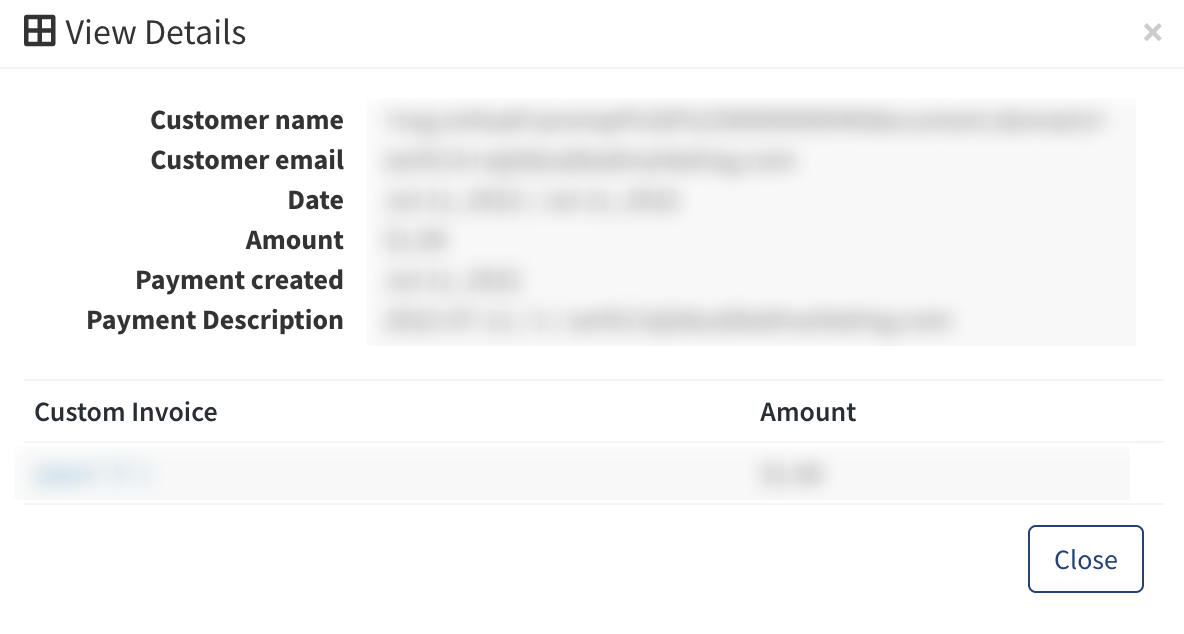The image size is (1184, 634).
Task: Click the Date field label
Action: [315, 200]
